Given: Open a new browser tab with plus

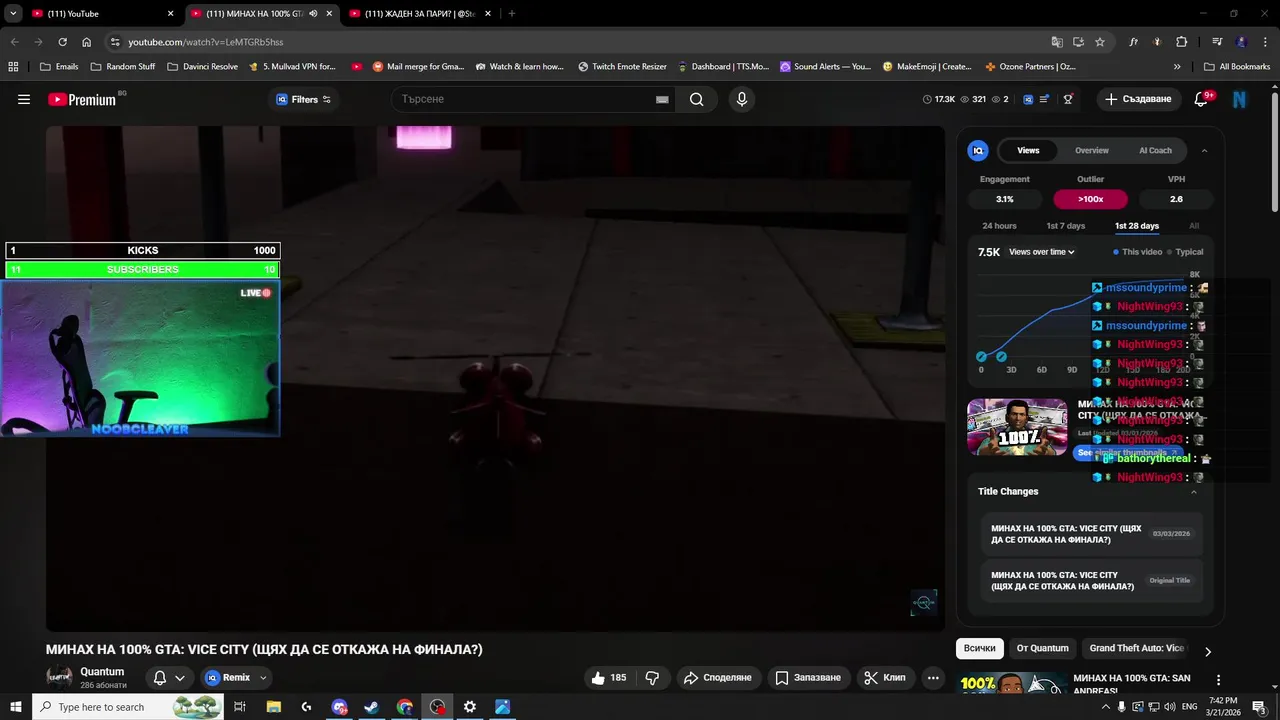Looking at the screenshot, I should click(x=511, y=14).
